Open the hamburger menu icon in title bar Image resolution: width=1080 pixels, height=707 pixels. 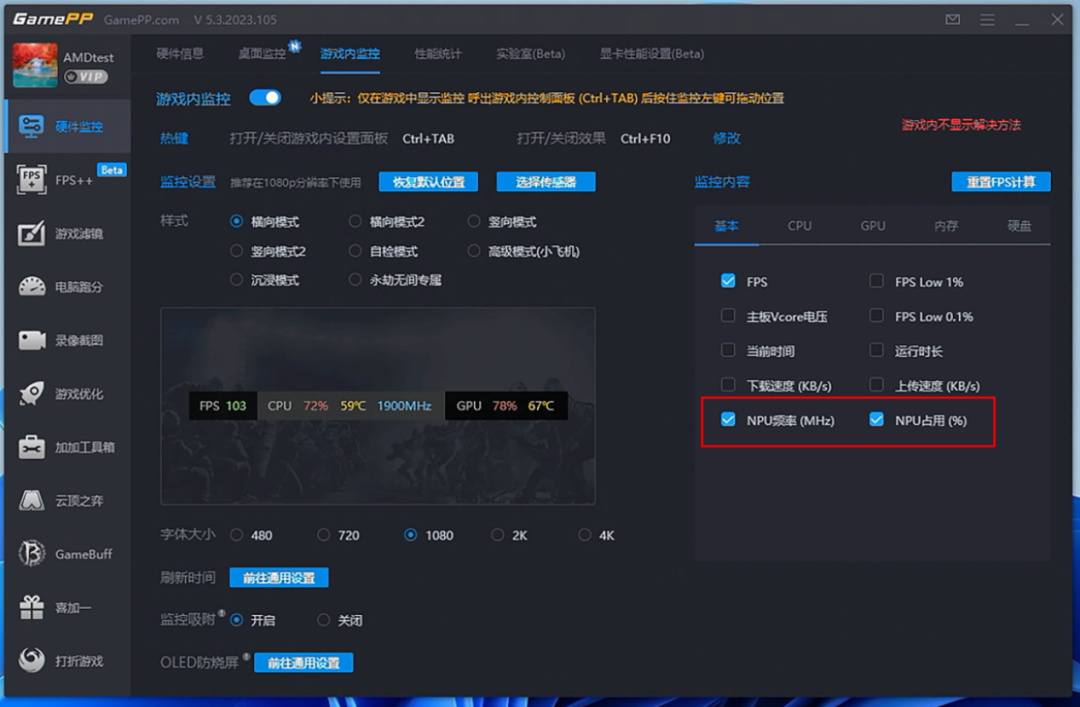point(987,19)
